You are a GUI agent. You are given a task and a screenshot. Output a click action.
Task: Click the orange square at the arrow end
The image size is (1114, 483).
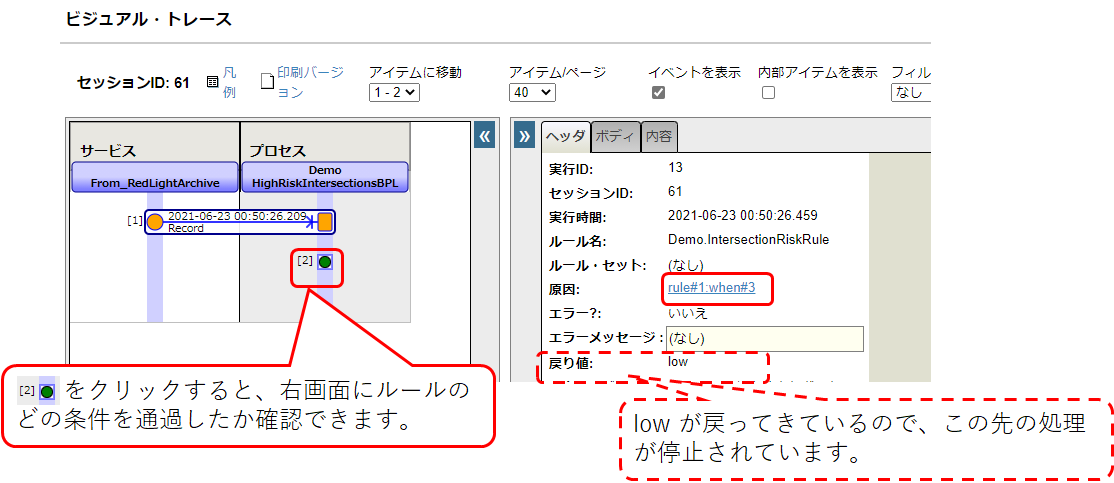point(325,221)
